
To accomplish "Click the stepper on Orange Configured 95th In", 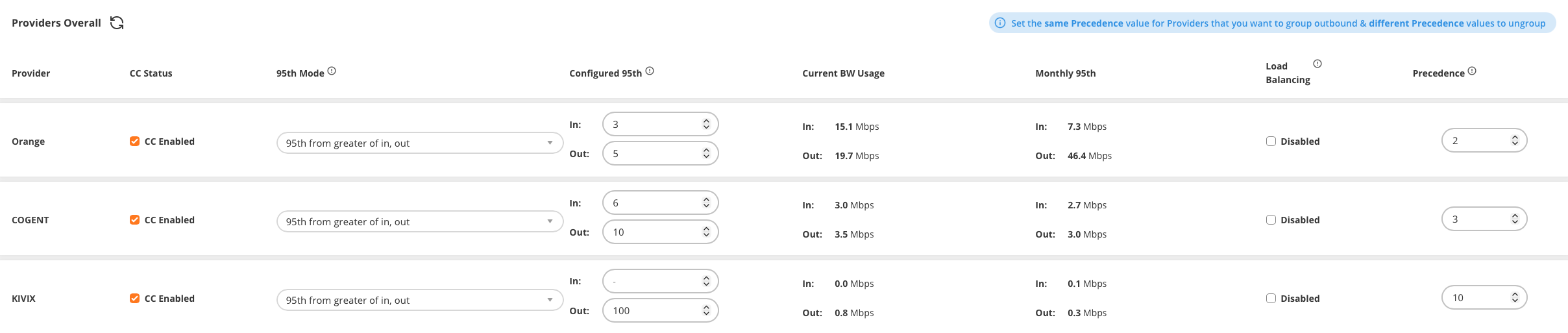I will point(706,125).
